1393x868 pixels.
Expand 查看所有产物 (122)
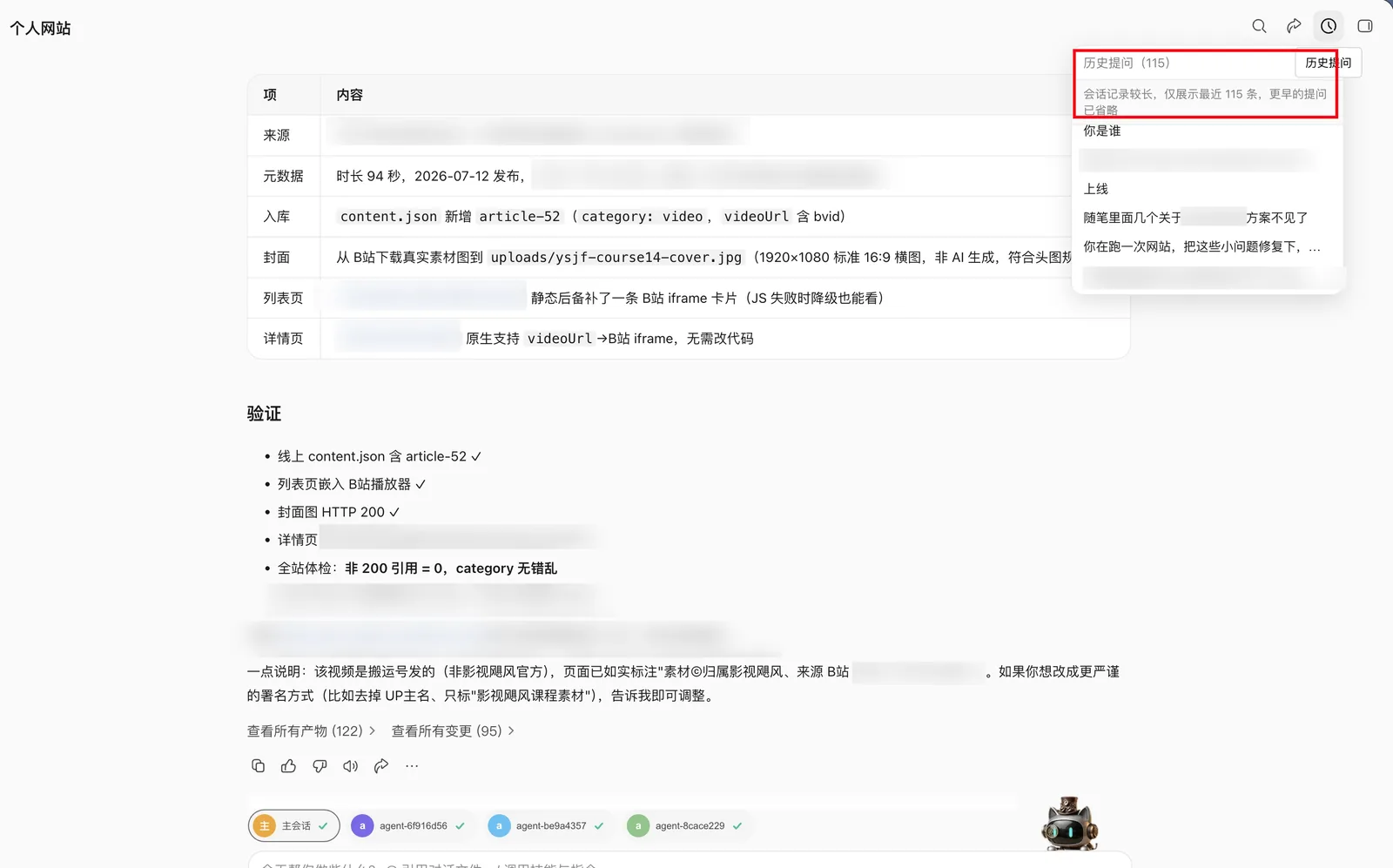(x=312, y=731)
